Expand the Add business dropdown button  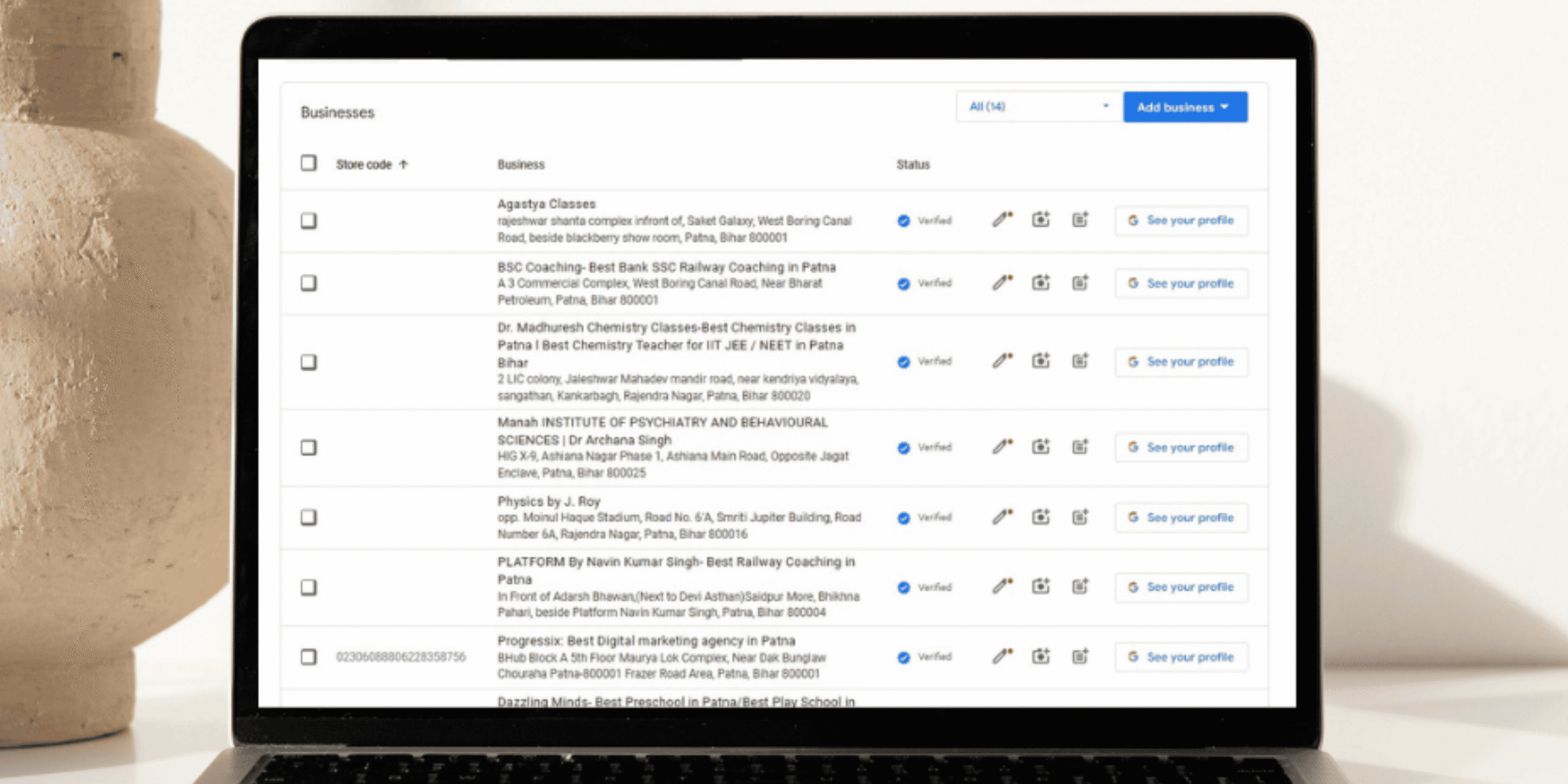(x=1185, y=107)
